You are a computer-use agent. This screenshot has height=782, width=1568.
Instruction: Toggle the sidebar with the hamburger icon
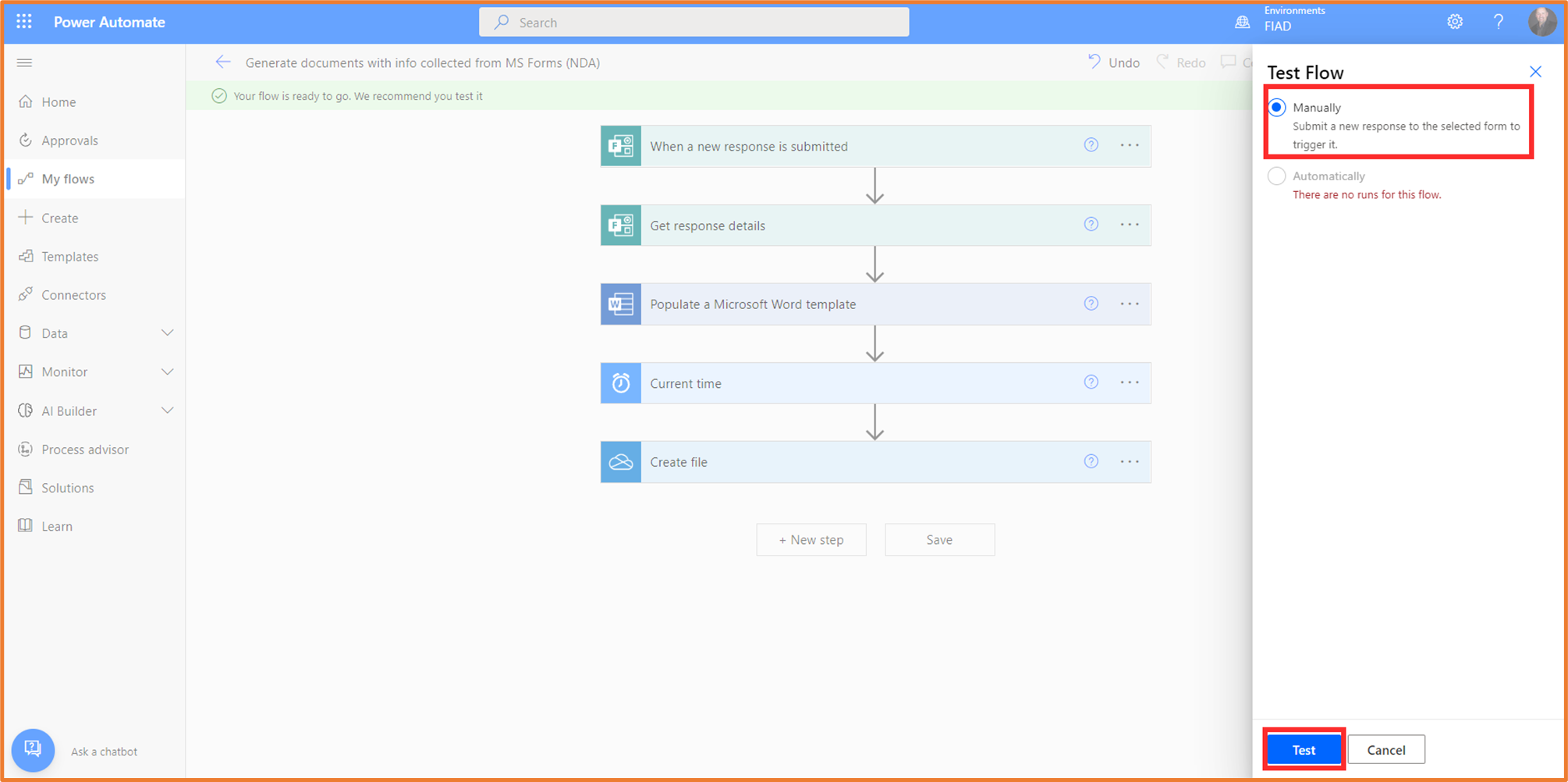24,62
